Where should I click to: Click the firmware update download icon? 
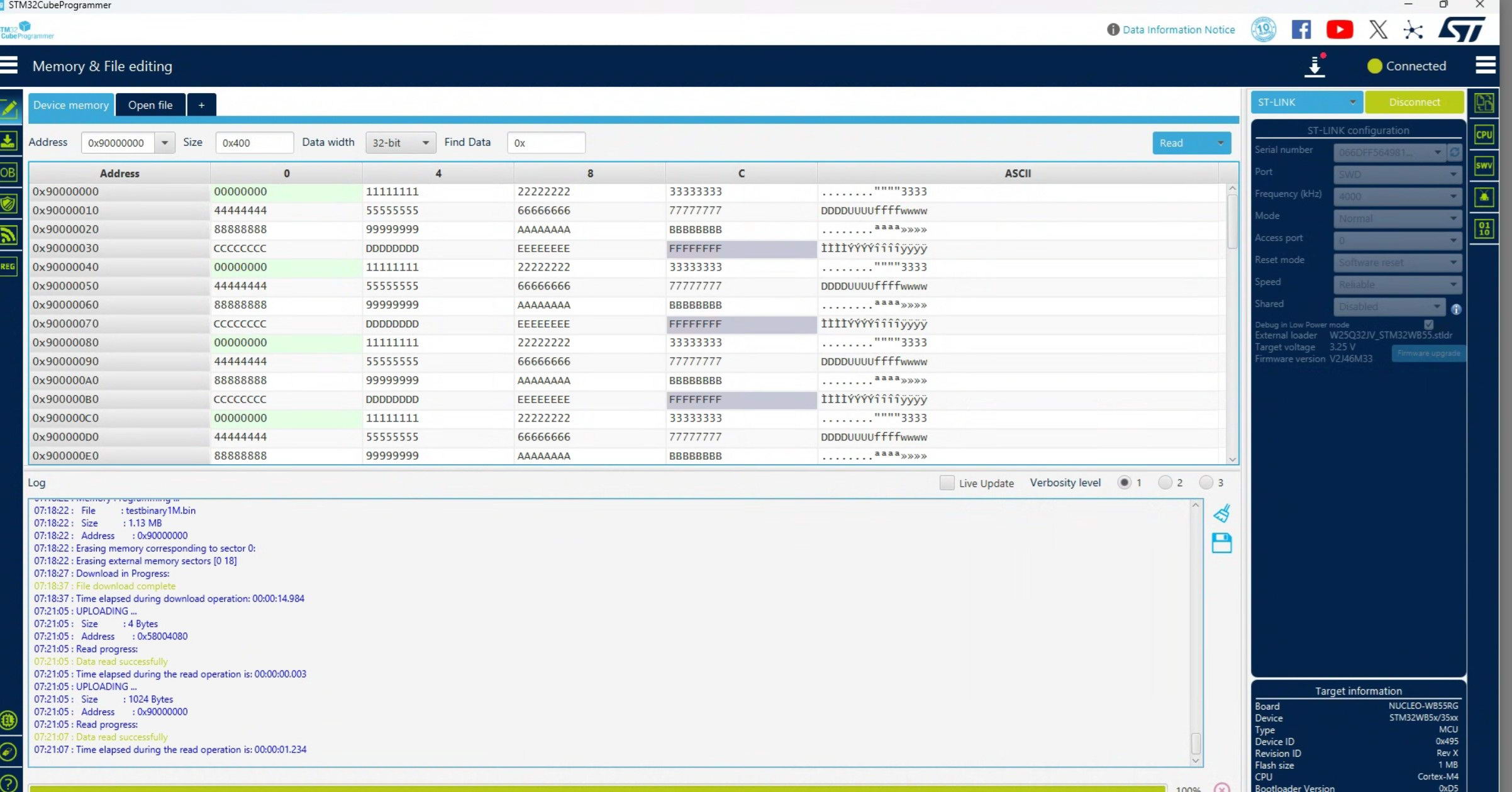1315,67
